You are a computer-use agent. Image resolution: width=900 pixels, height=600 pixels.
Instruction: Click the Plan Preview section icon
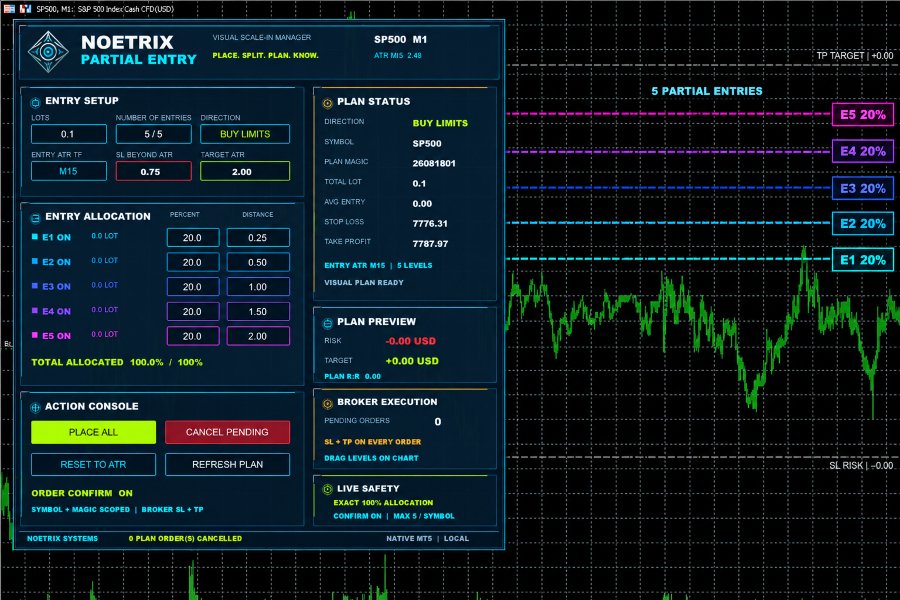[x=327, y=323]
